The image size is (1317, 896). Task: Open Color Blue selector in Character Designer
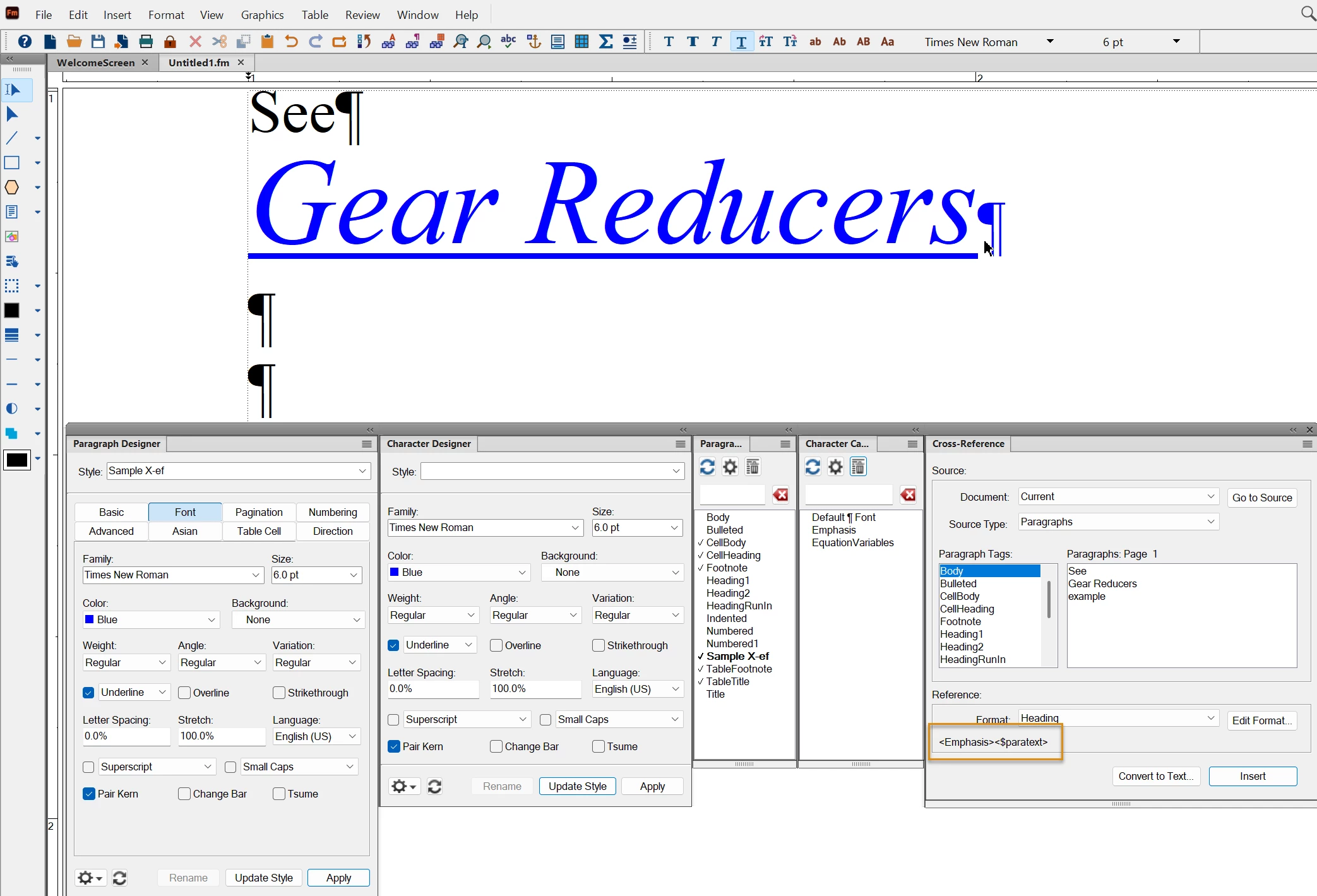458,572
